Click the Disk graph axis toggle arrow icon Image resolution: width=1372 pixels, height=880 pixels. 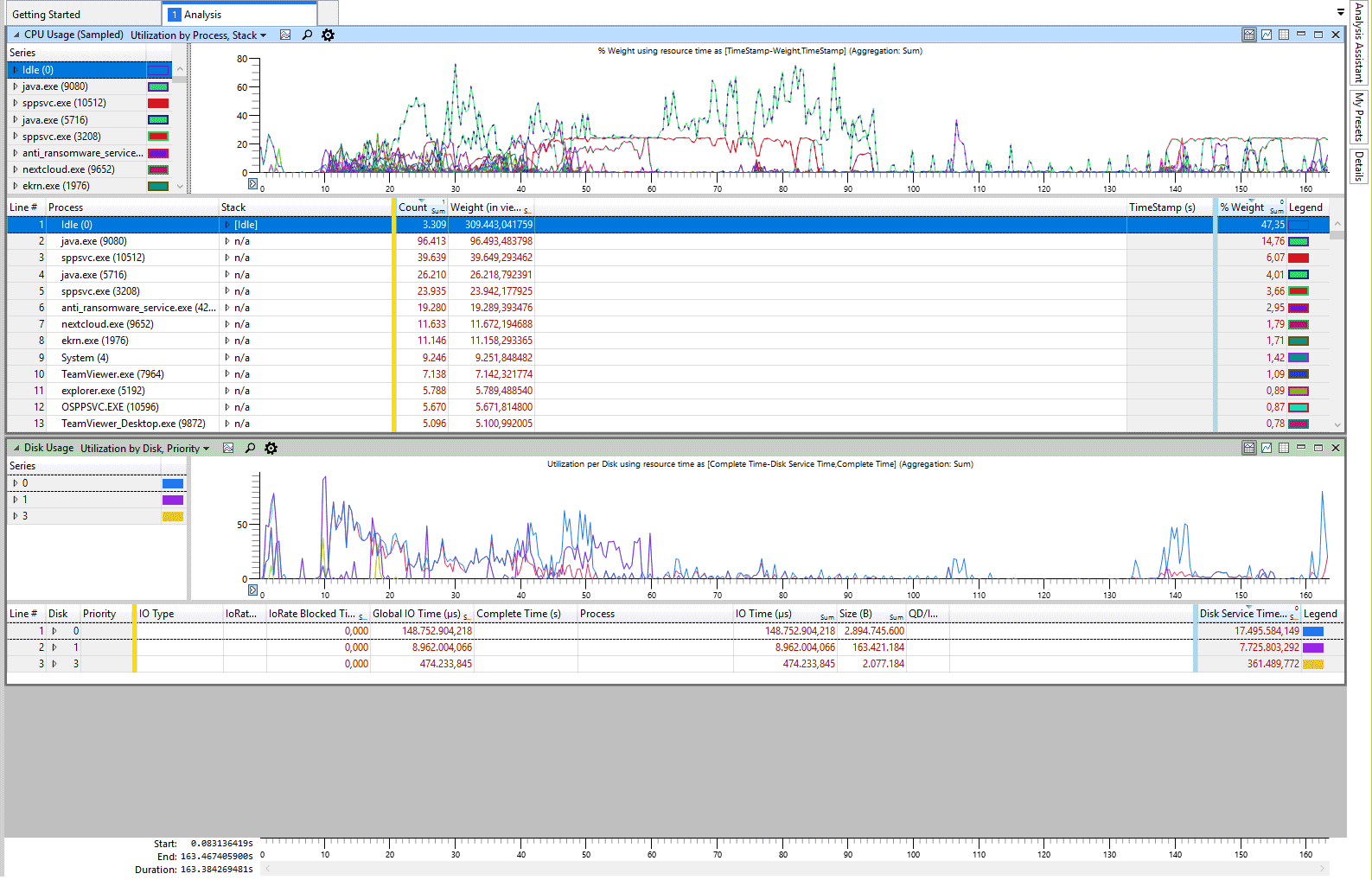252,590
